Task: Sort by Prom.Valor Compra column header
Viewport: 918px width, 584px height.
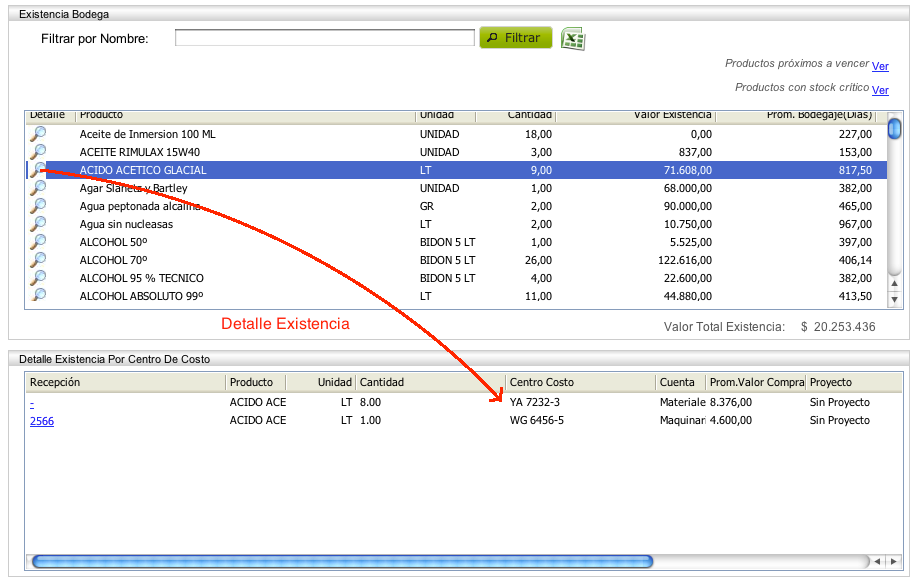Action: (756, 382)
